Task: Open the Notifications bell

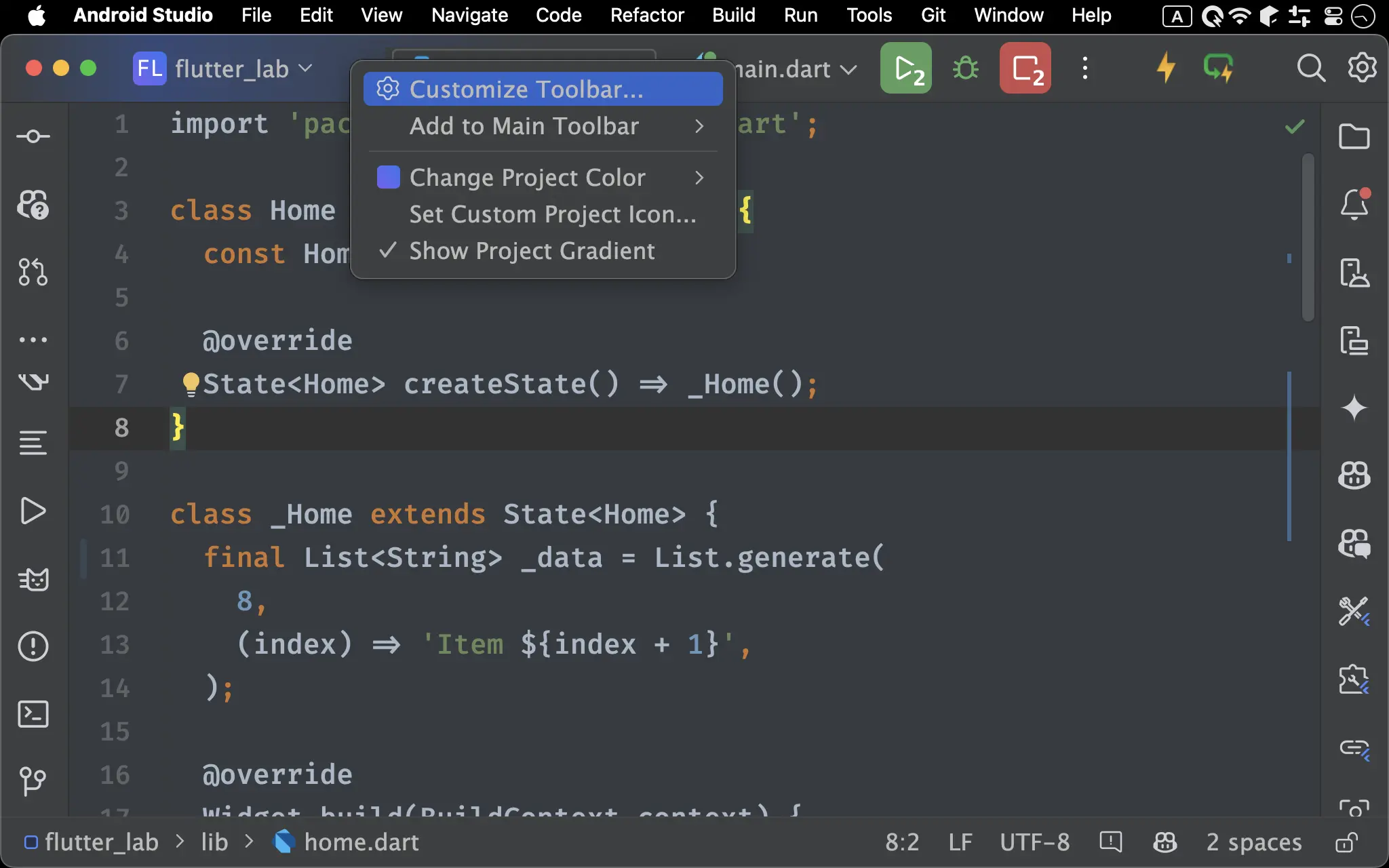Action: pos(1354,204)
